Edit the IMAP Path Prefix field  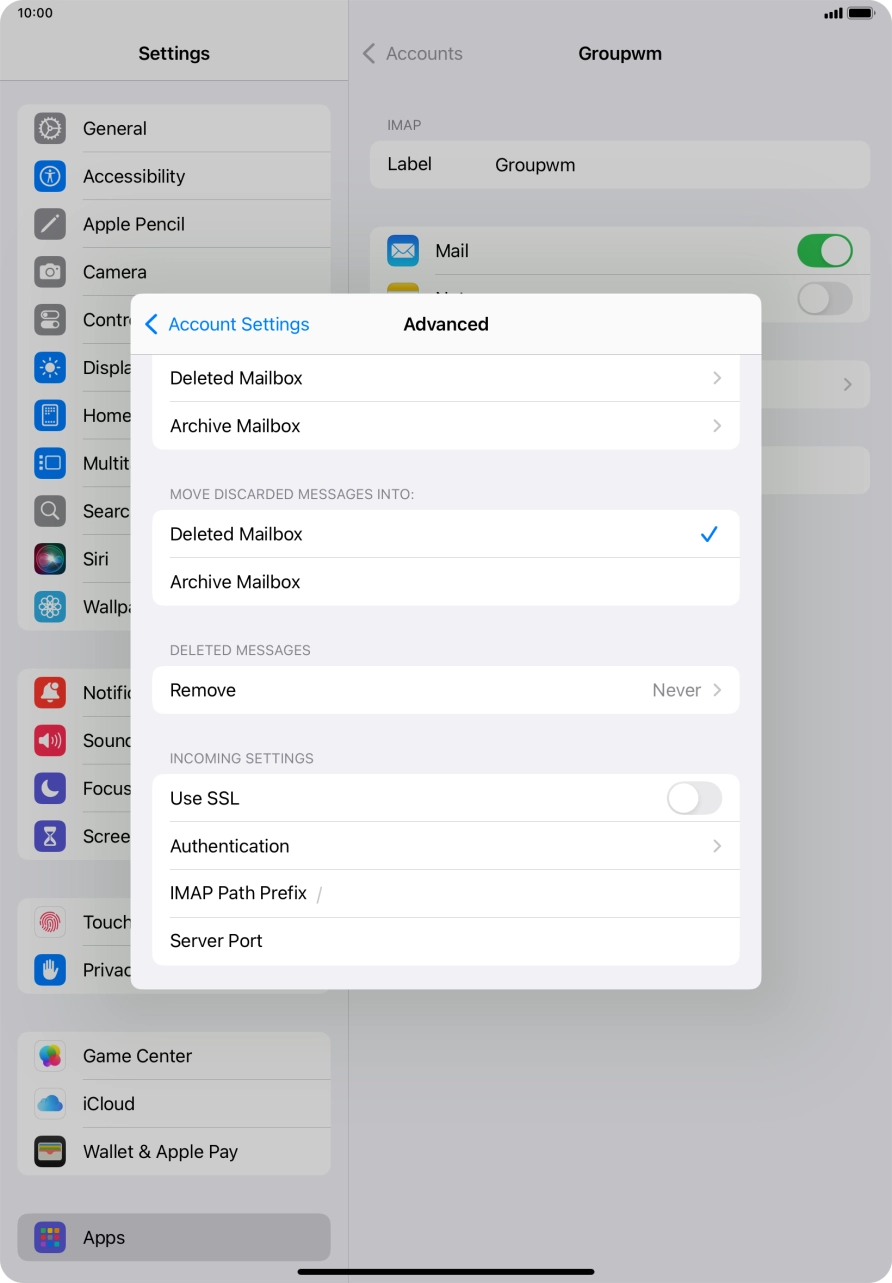pyautogui.click(x=446, y=893)
